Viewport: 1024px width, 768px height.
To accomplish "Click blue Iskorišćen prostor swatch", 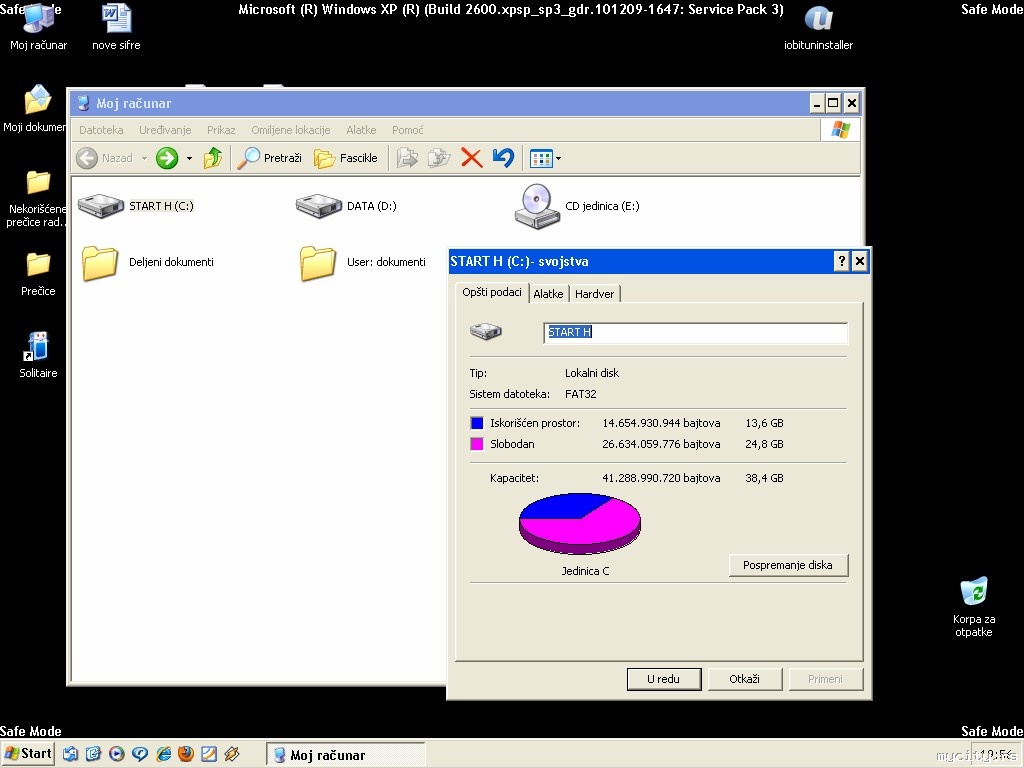I will pyautogui.click(x=477, y=423).
